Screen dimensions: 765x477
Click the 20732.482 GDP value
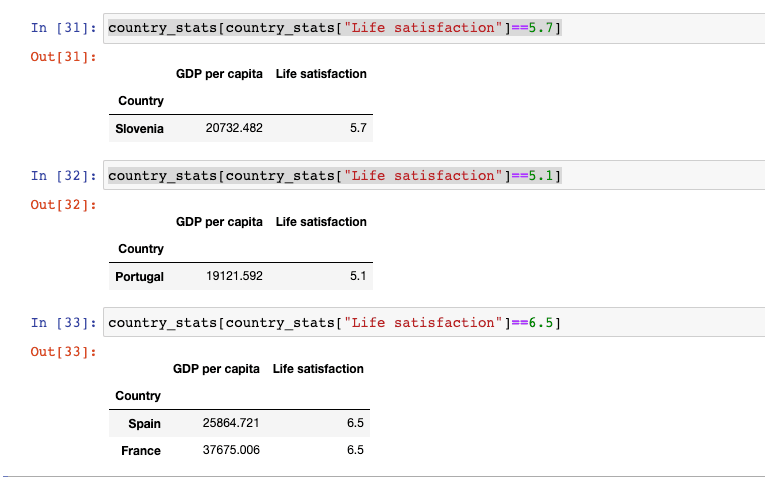(234, 129)
